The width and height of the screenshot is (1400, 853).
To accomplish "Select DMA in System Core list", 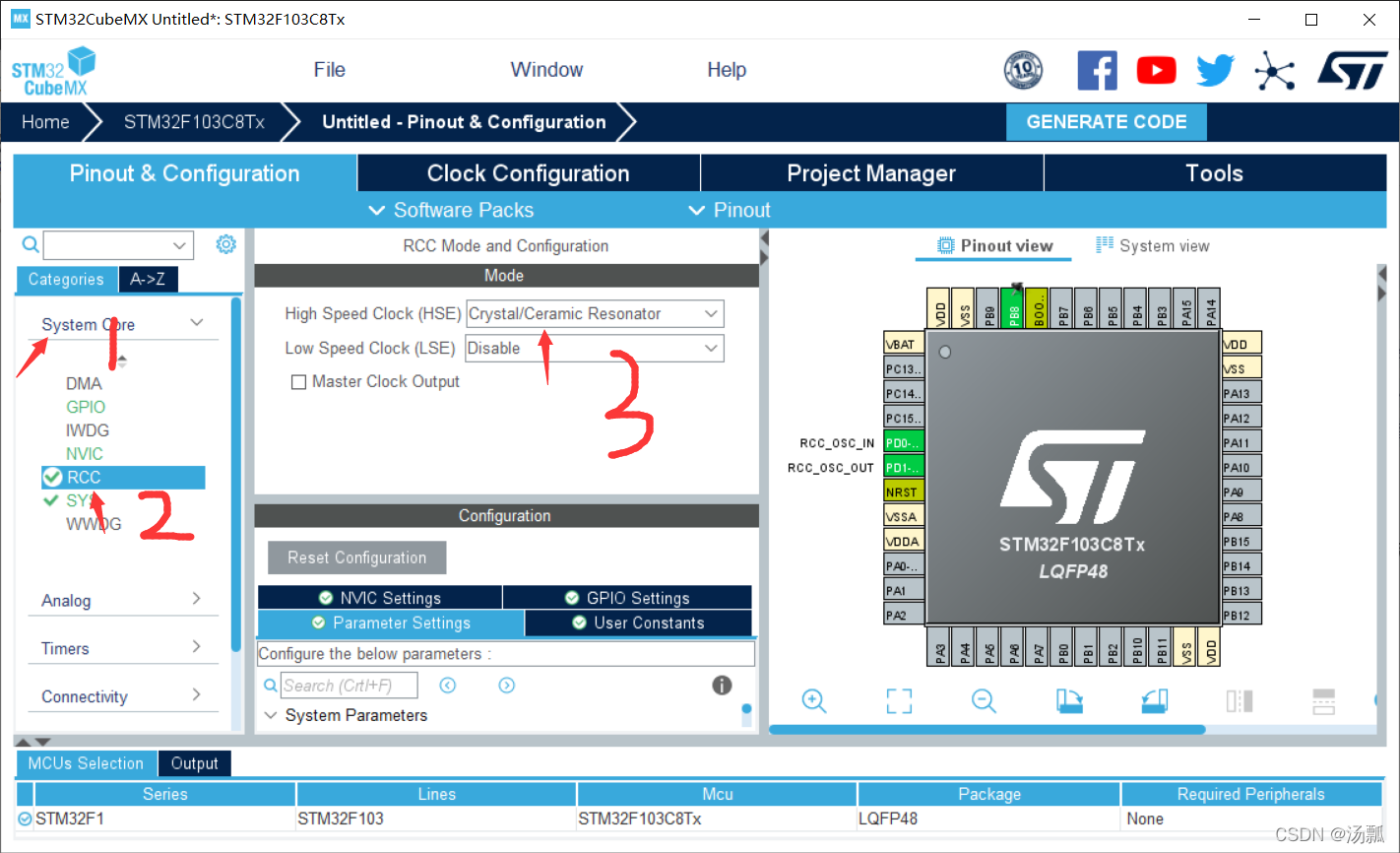I will 84,383.
